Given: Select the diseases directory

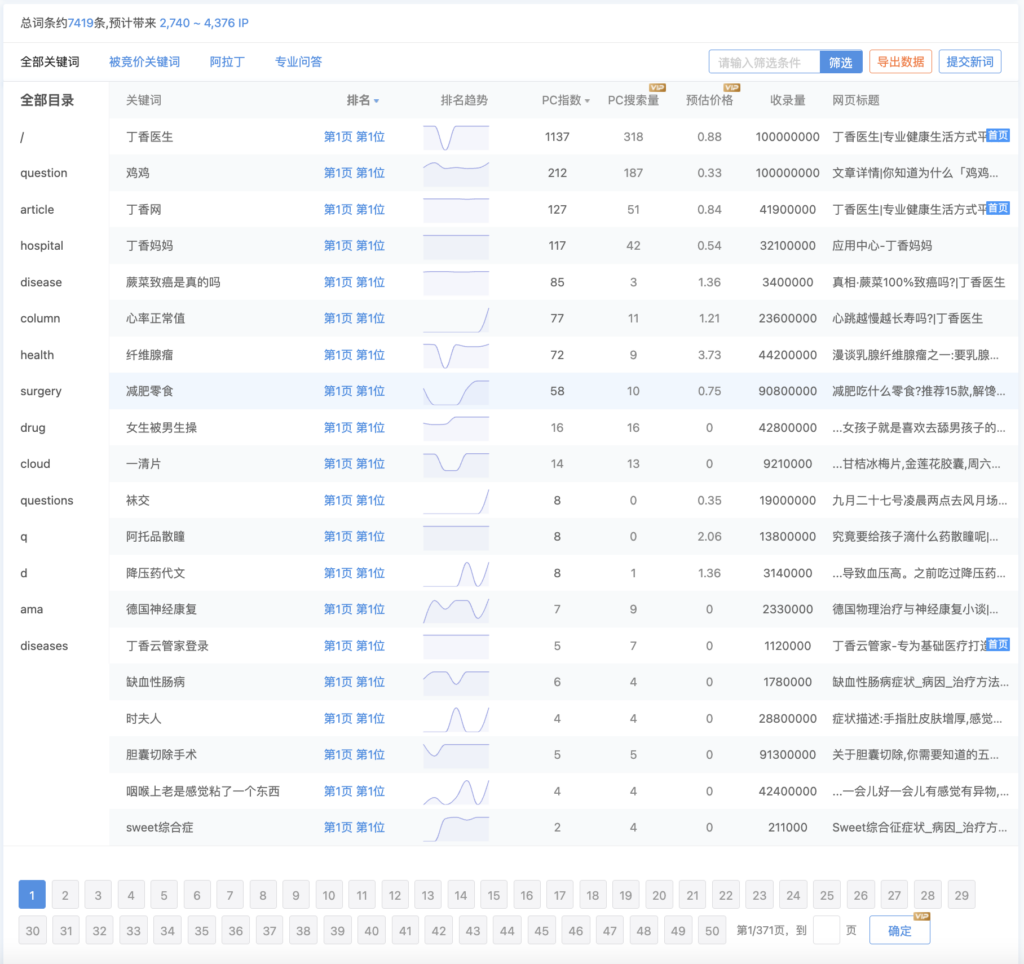Looking at the screenshot, I should click(x=44, y=646).
